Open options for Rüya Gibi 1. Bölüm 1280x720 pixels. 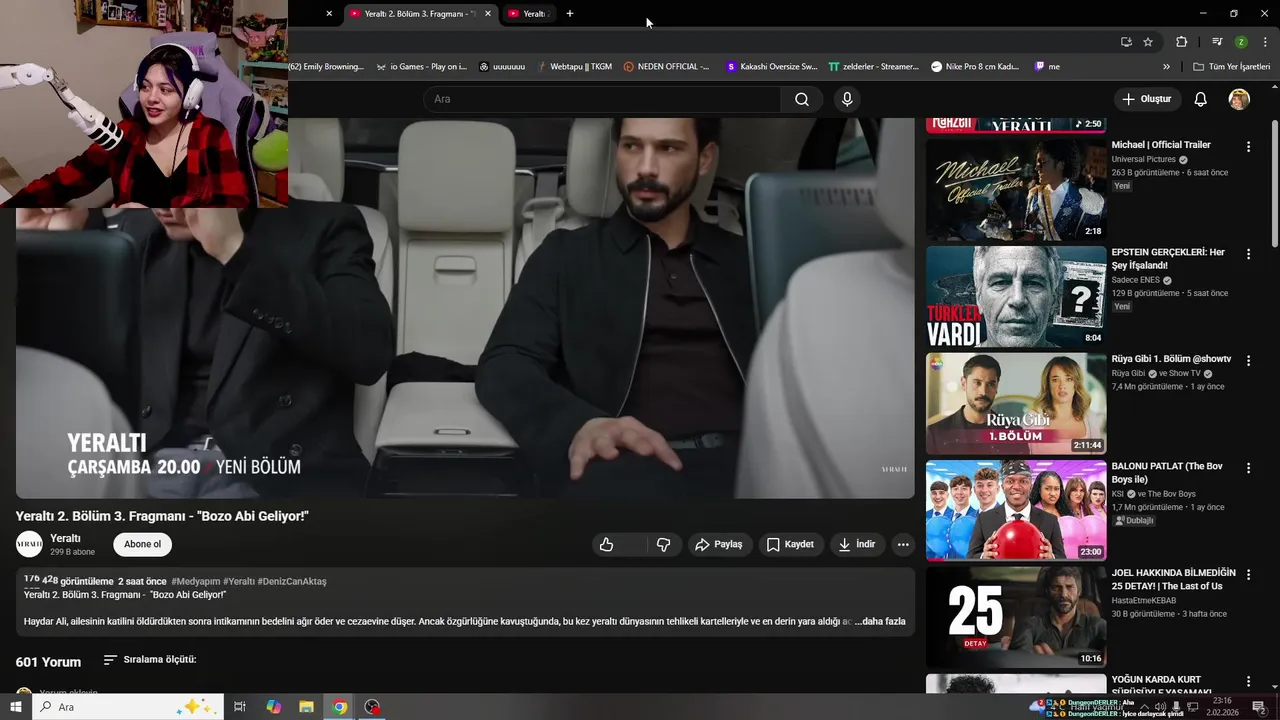click(x=1248, y=360)
